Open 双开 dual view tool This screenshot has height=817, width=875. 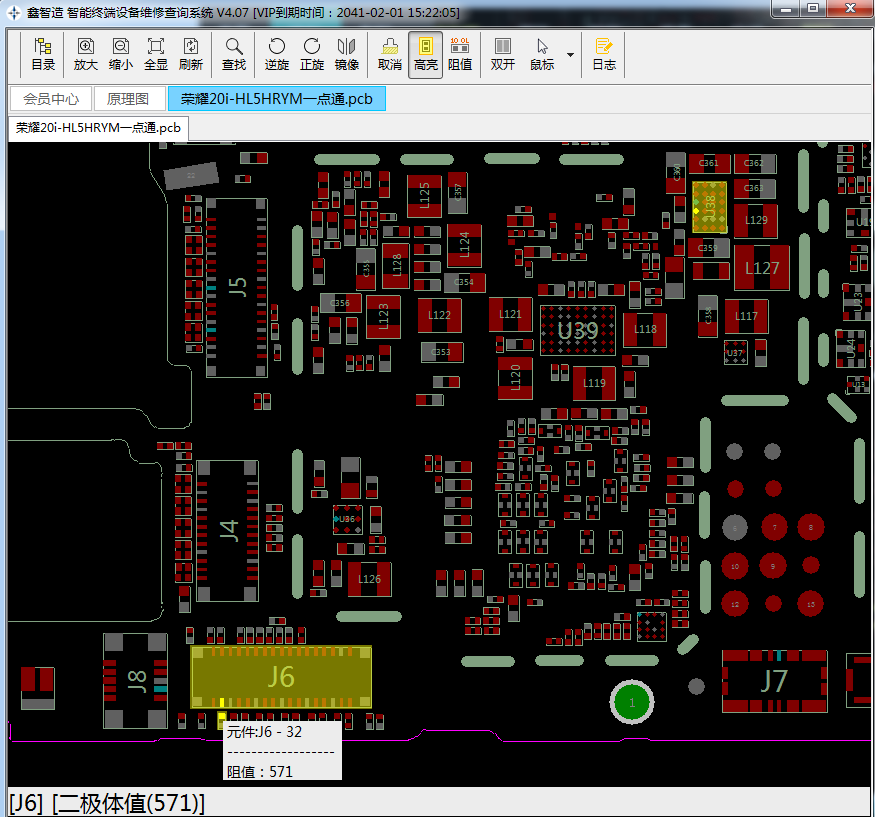pos(503,54)
